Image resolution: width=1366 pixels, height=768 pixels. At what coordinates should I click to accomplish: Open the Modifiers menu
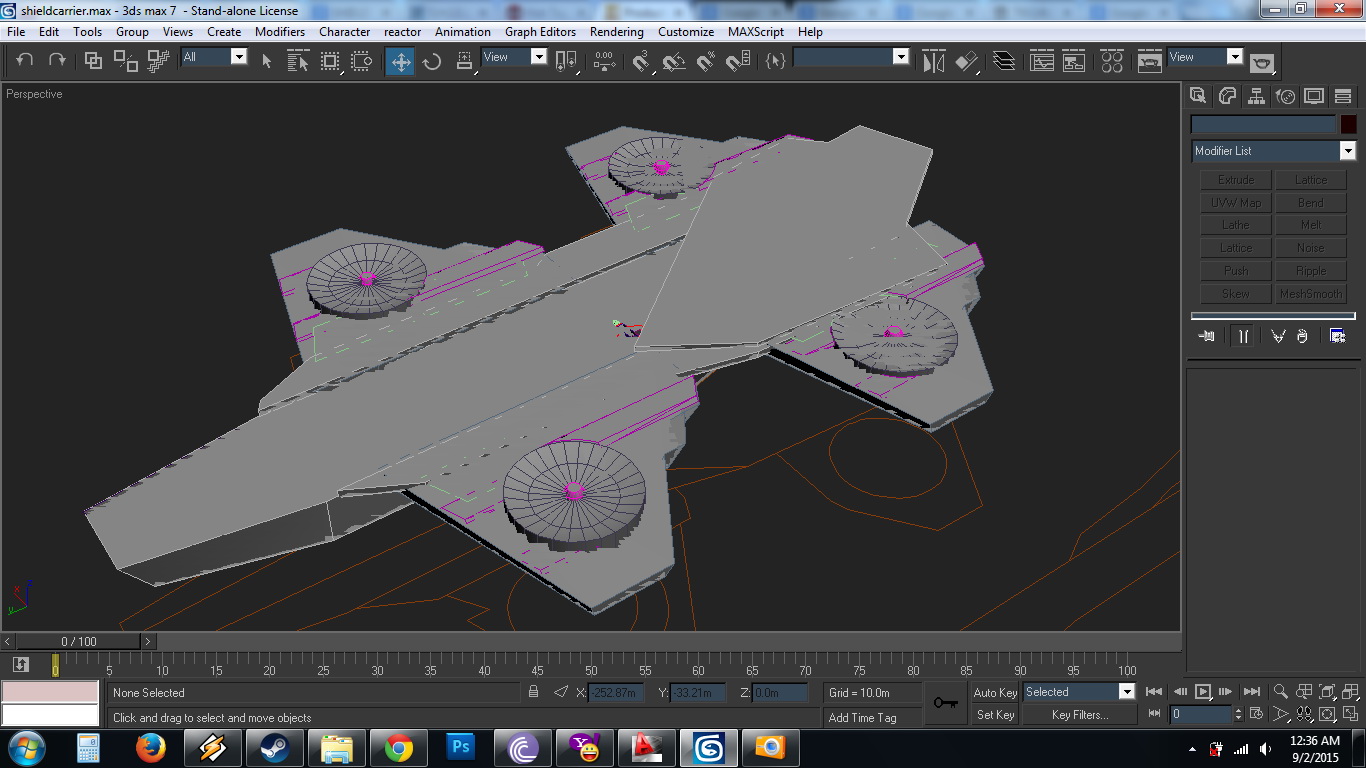(280, 32)
